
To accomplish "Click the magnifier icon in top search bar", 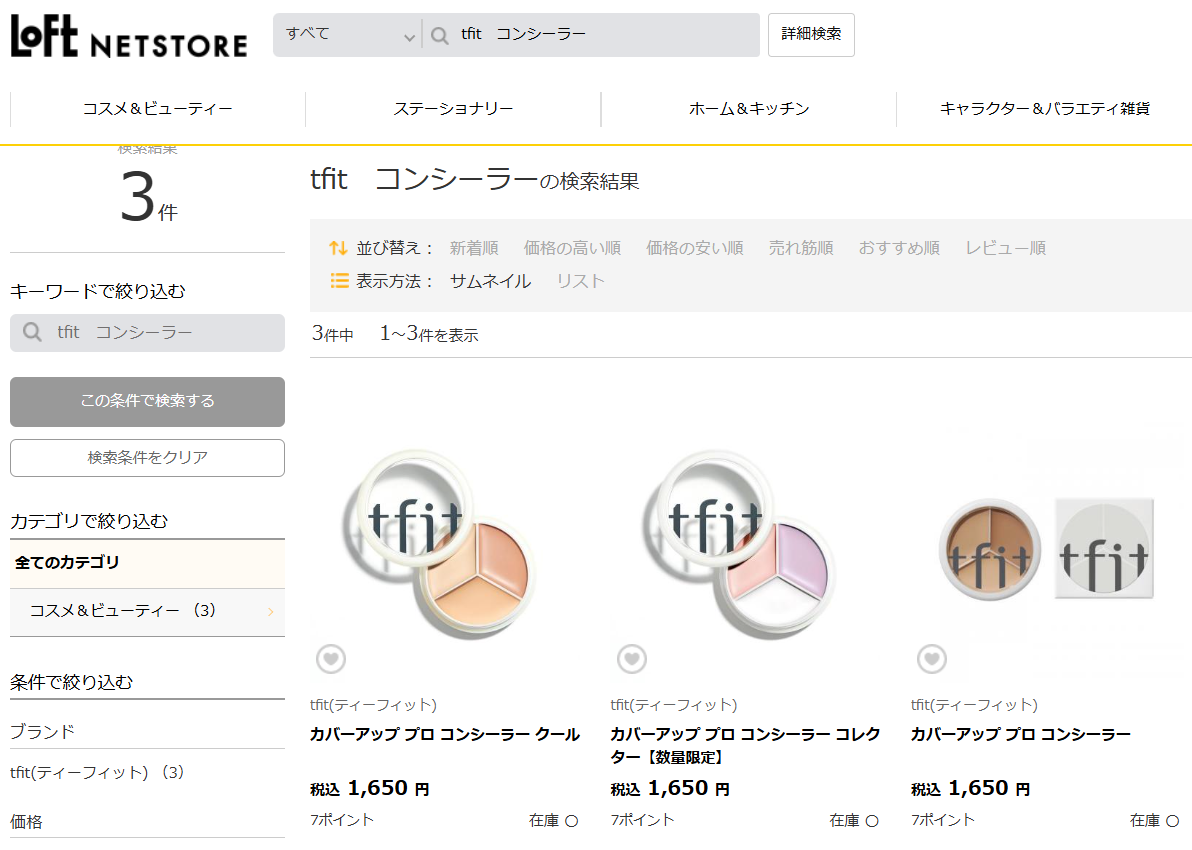I will click(x=439, y=35).
